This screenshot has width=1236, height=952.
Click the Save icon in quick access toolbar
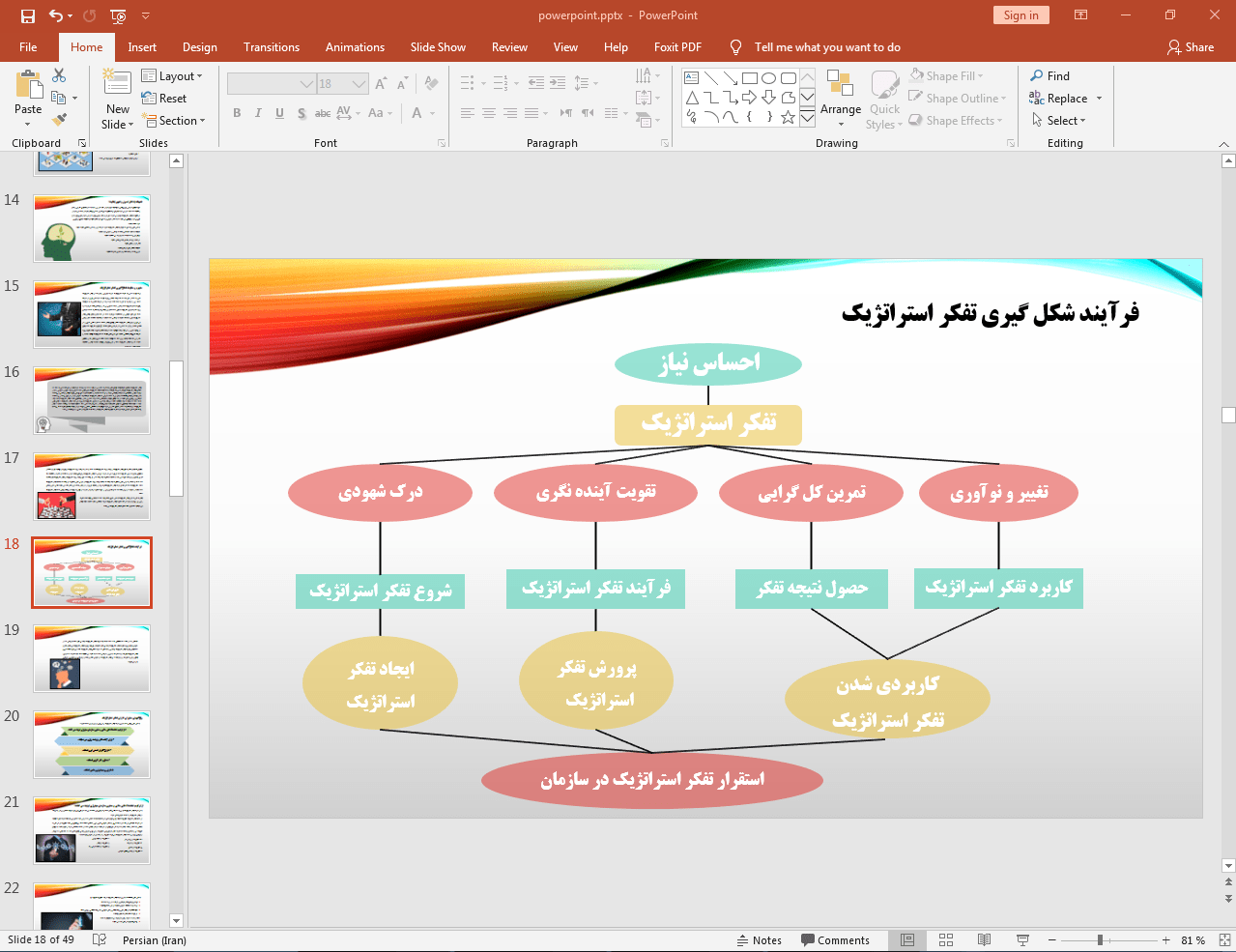click(x=28, y=15)
